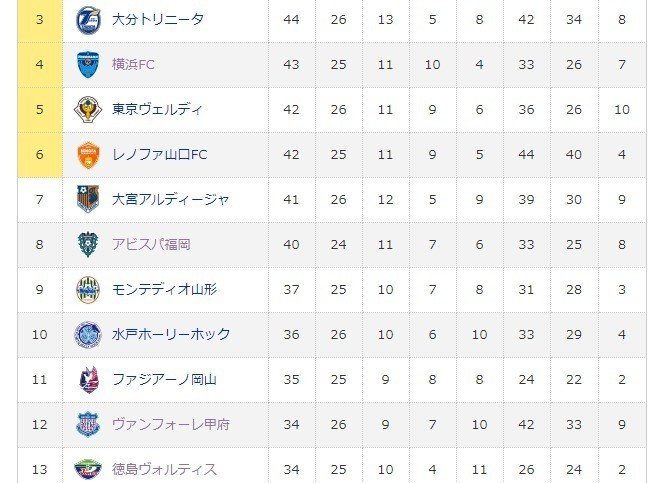Open the アビスパ福岡 team link
Screen dimensions: 655x483
point(151,244)
